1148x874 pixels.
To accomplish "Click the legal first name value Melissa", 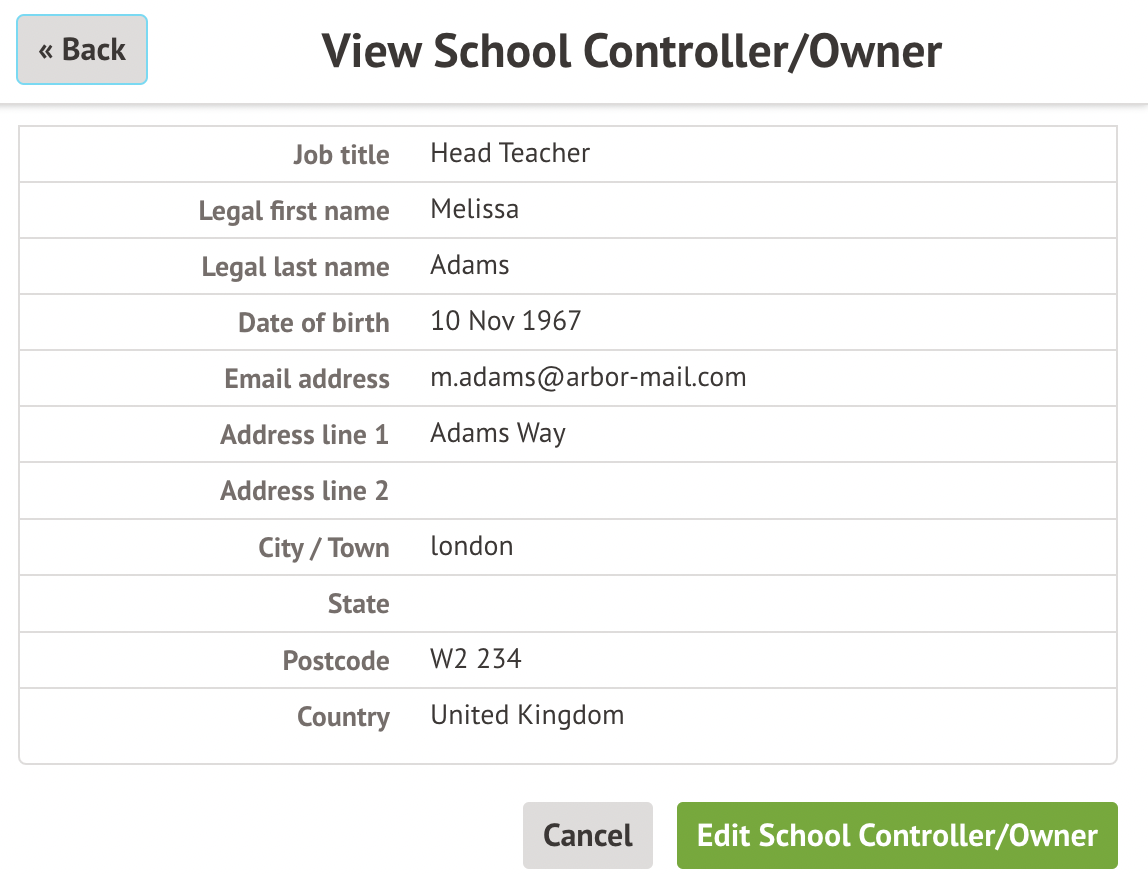I will click(474, 209).
